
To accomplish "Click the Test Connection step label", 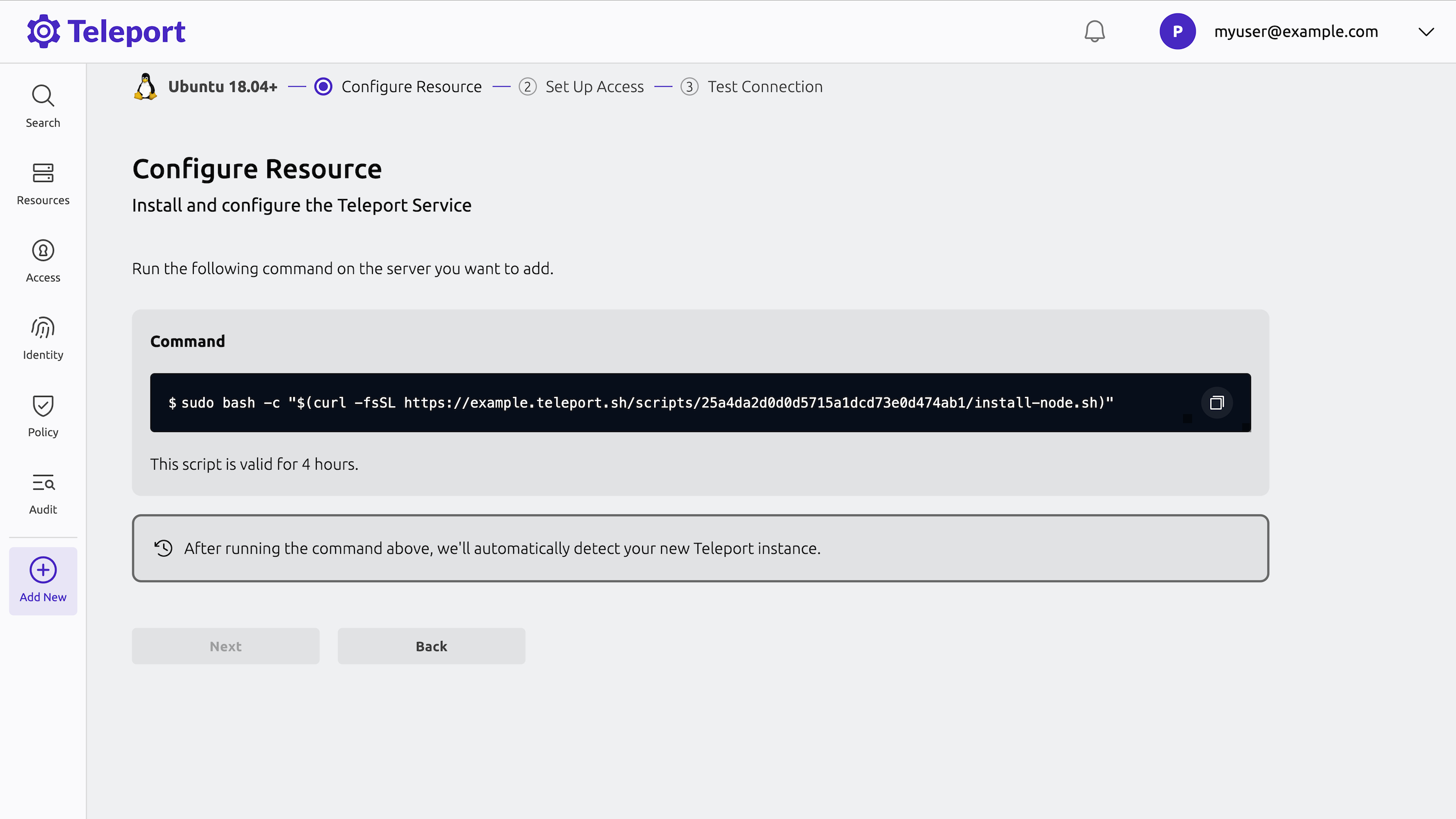I will (765, 87).
